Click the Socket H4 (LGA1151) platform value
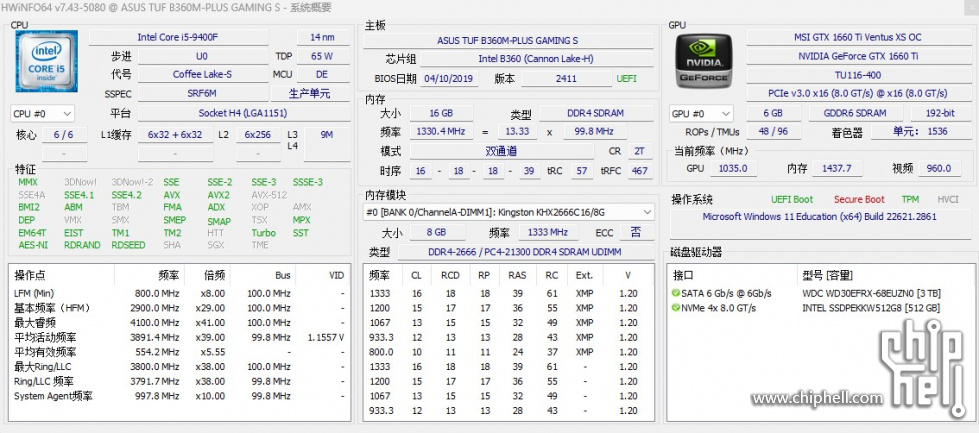This screenshot has height=433, width=979. click(244, 114)
